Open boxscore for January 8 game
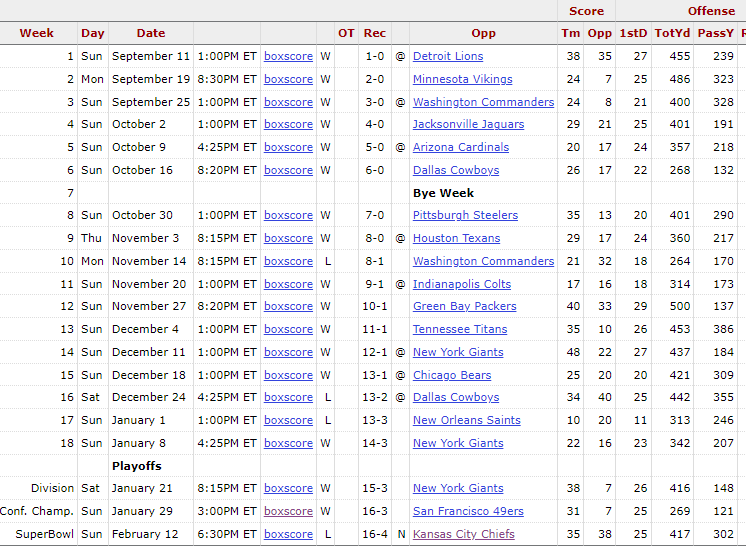 [288, 443]
